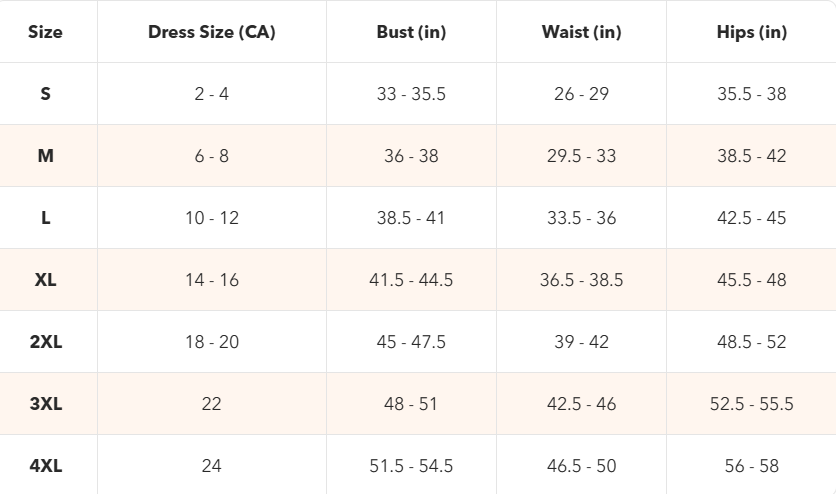The image size is (836, 494).
Task: Click the Dress Size (CA) header
Action: 212,32
